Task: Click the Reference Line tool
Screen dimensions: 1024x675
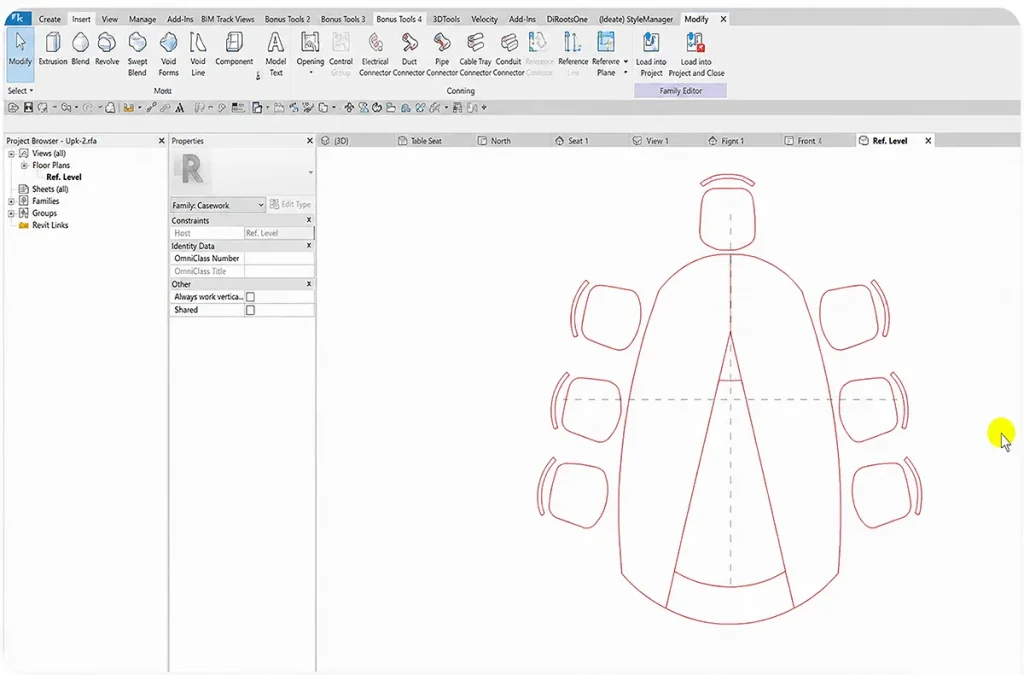Action: (573, 54)
